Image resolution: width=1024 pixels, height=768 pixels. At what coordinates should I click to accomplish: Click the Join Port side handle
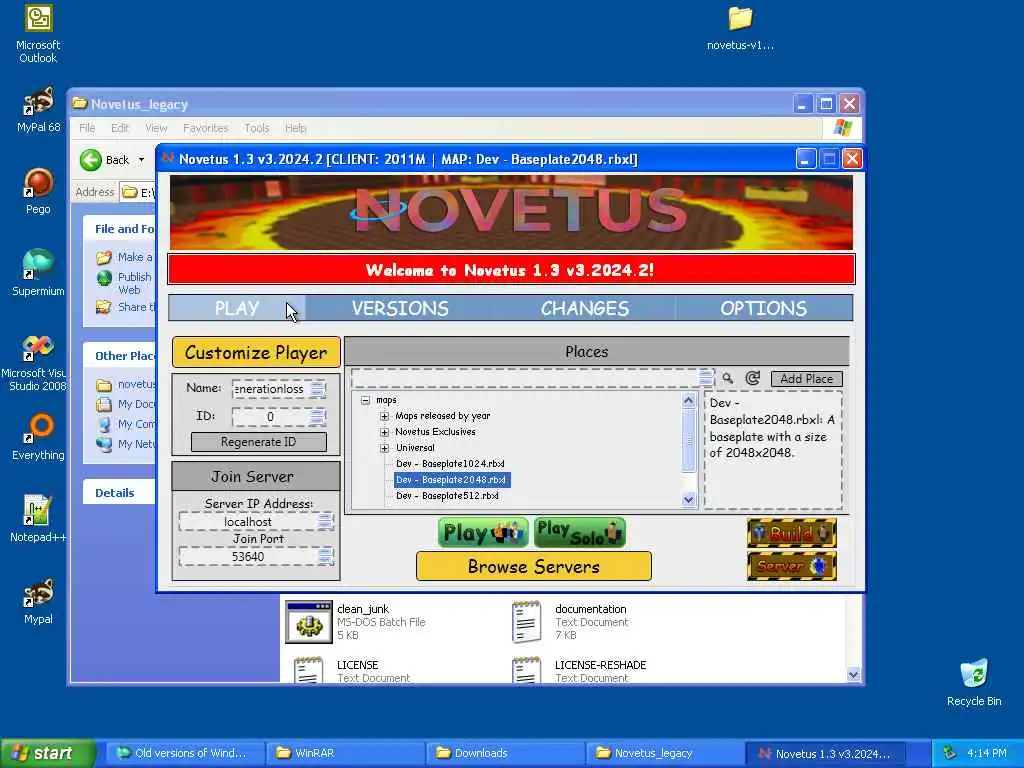click(x=325, y=556)
